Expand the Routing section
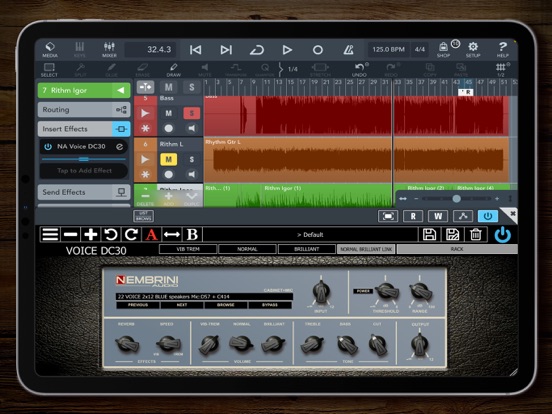The height and width of the screenshot is (414, 552). pos(84,109)
